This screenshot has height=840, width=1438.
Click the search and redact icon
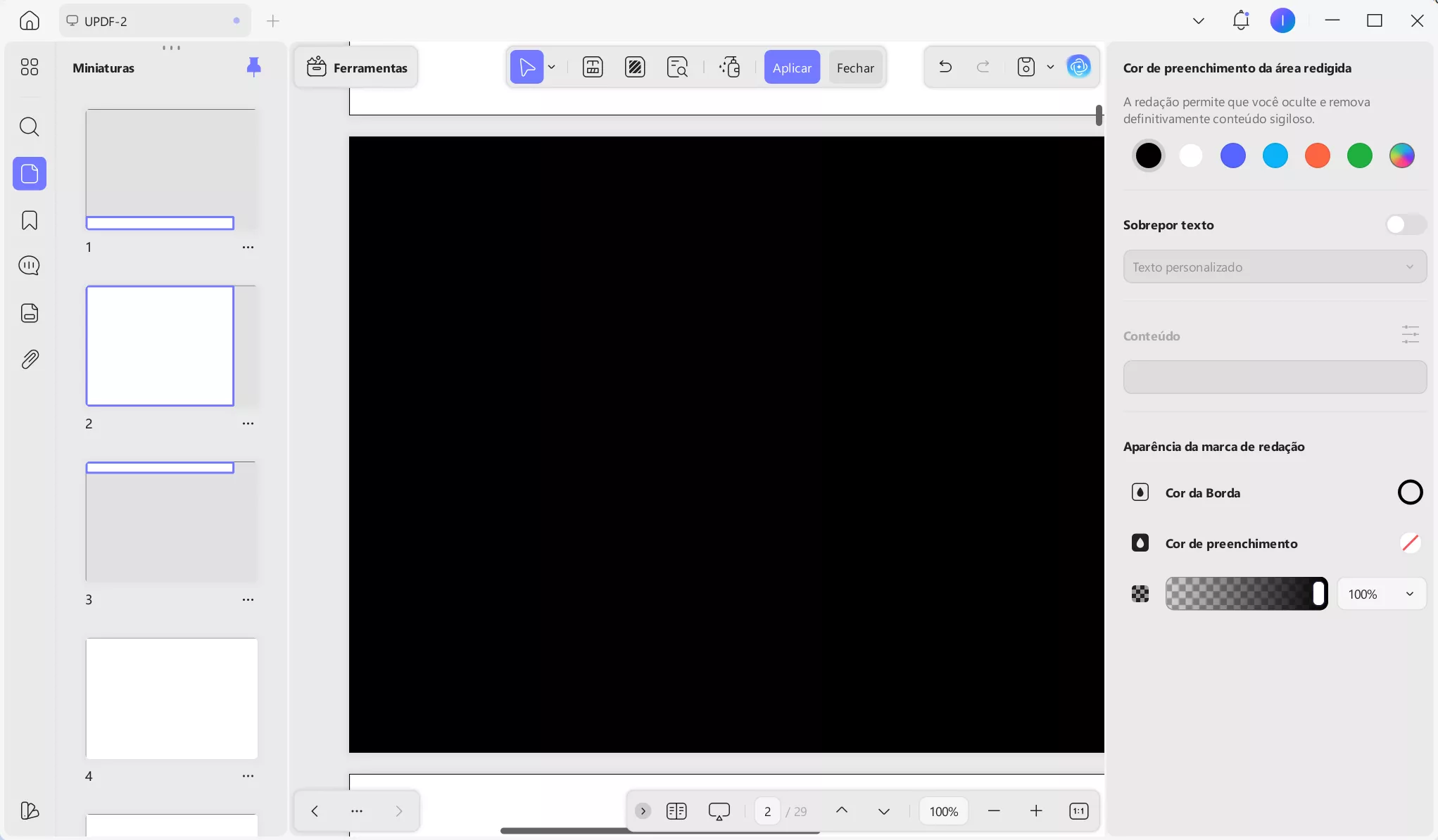pos(677,68)
